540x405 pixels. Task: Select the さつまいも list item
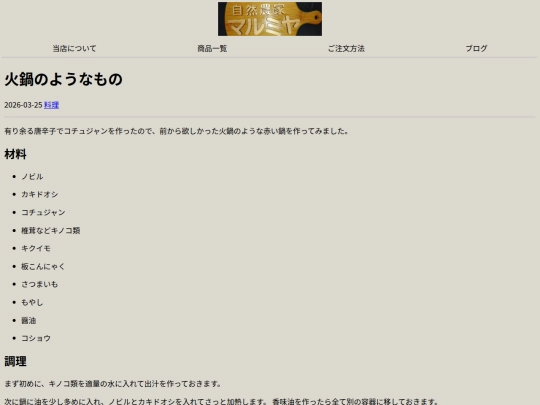tap(40, 284)
